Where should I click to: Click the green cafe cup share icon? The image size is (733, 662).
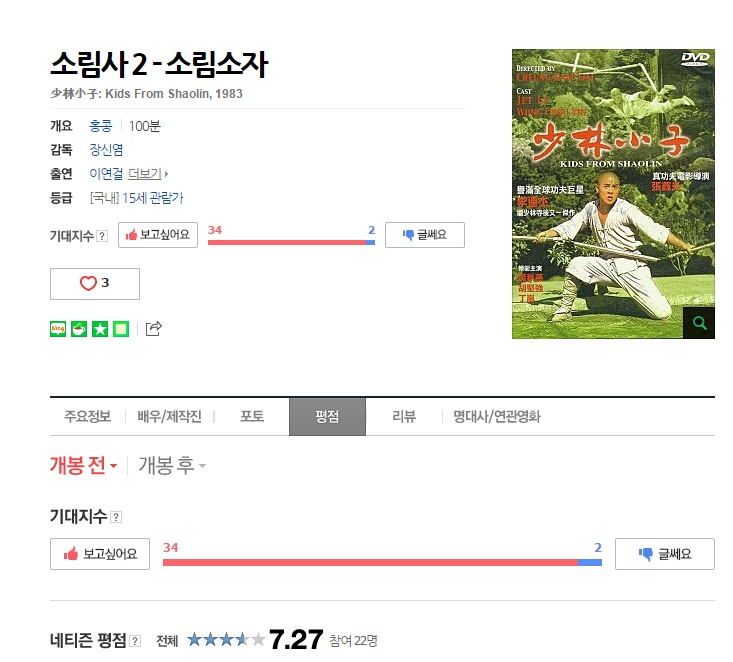(79, 329)
